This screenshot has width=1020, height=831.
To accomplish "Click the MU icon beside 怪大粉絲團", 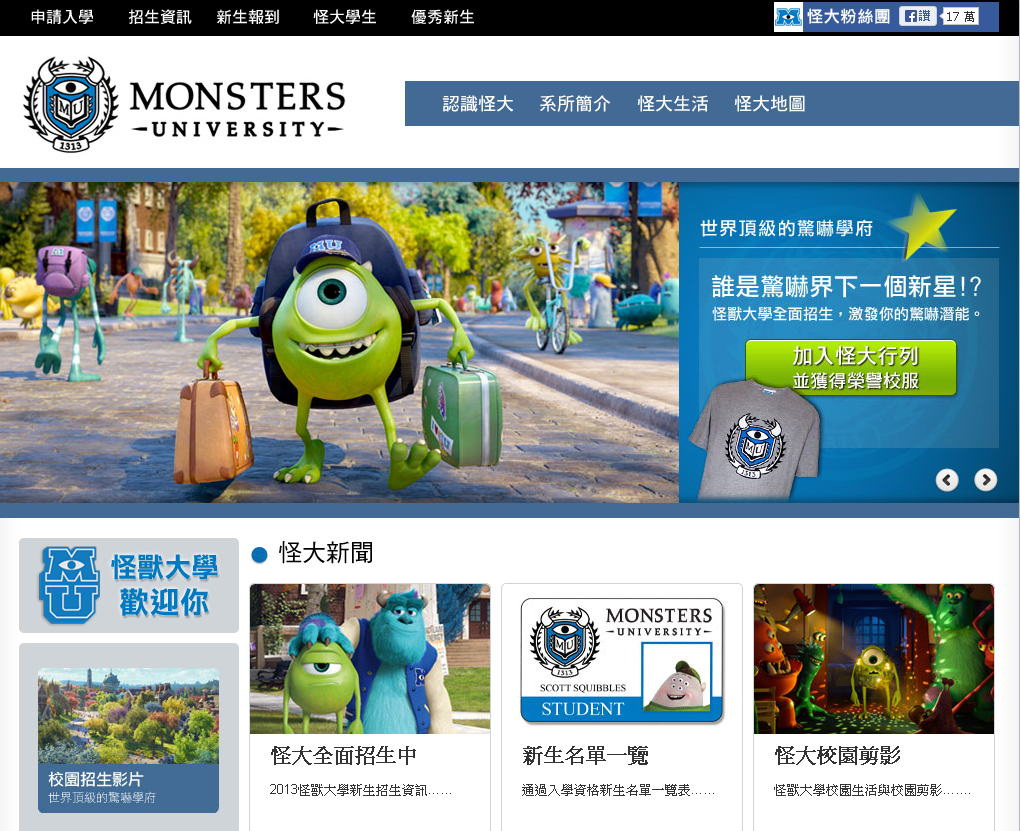I will [x=789, y=17].
